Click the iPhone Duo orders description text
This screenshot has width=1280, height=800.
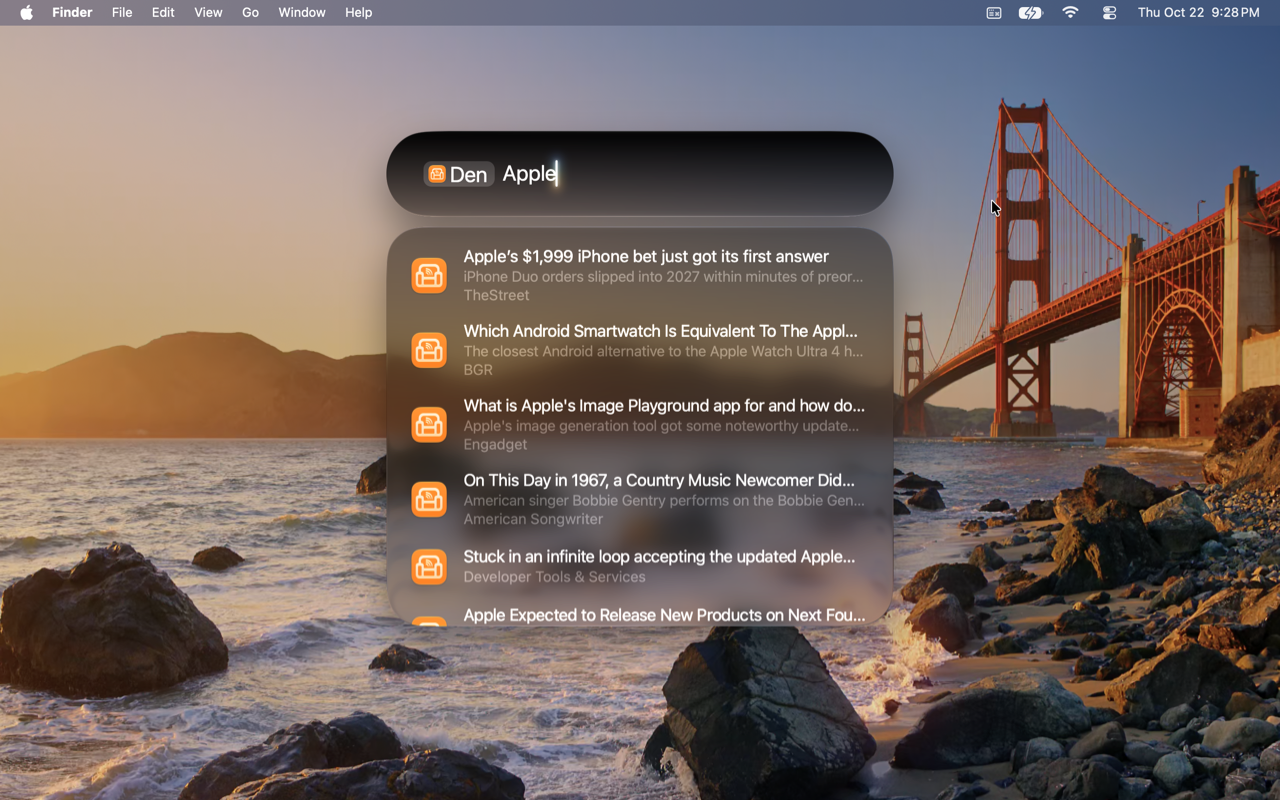[x=664, y=277]
